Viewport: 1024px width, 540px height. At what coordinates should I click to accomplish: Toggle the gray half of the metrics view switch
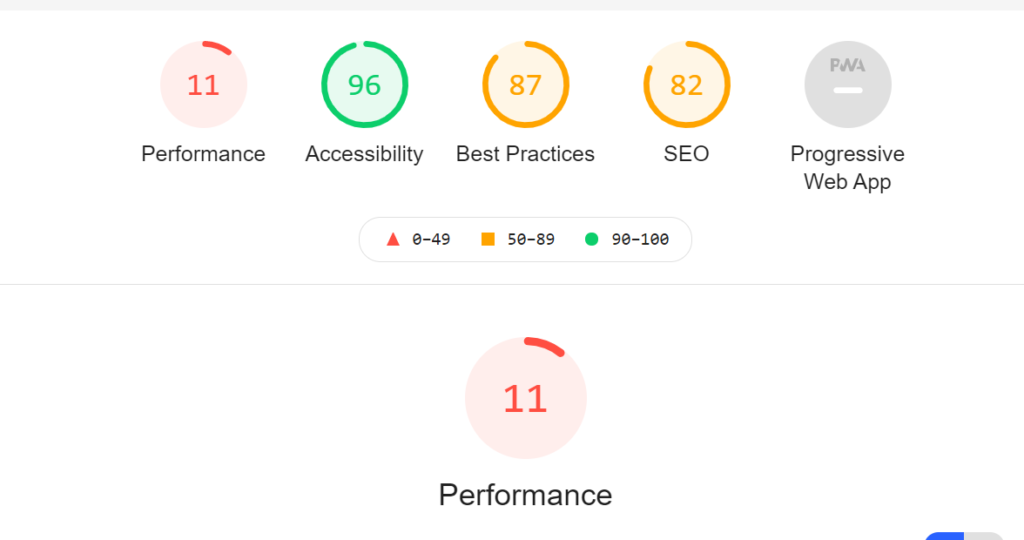pyautogui.click(x=984, y=536)
